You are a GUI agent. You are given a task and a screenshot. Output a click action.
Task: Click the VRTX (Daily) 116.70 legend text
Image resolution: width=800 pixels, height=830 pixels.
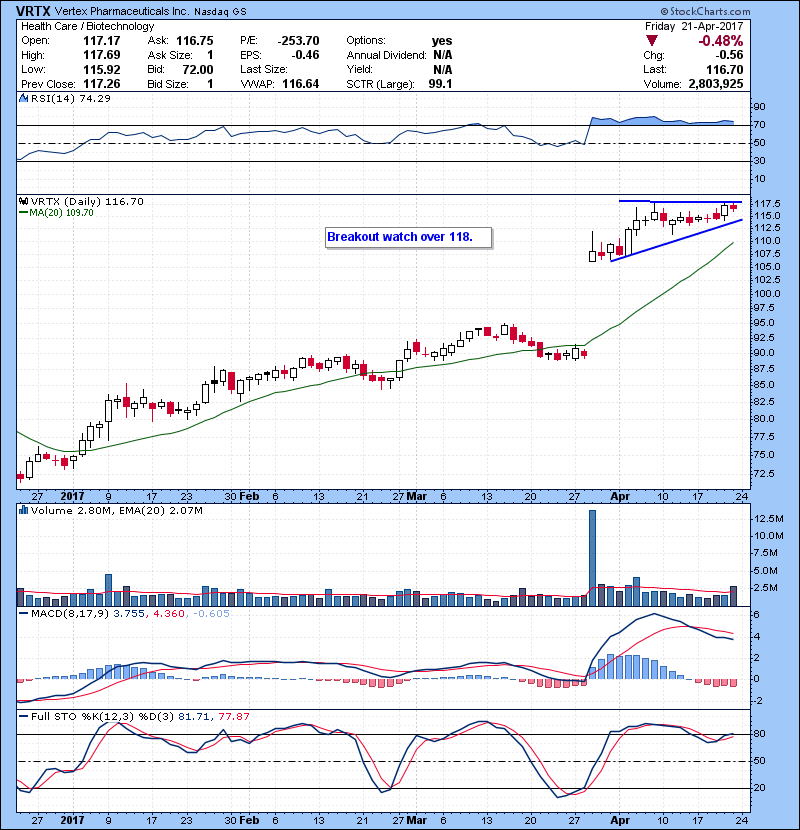(x=87, y=201)
